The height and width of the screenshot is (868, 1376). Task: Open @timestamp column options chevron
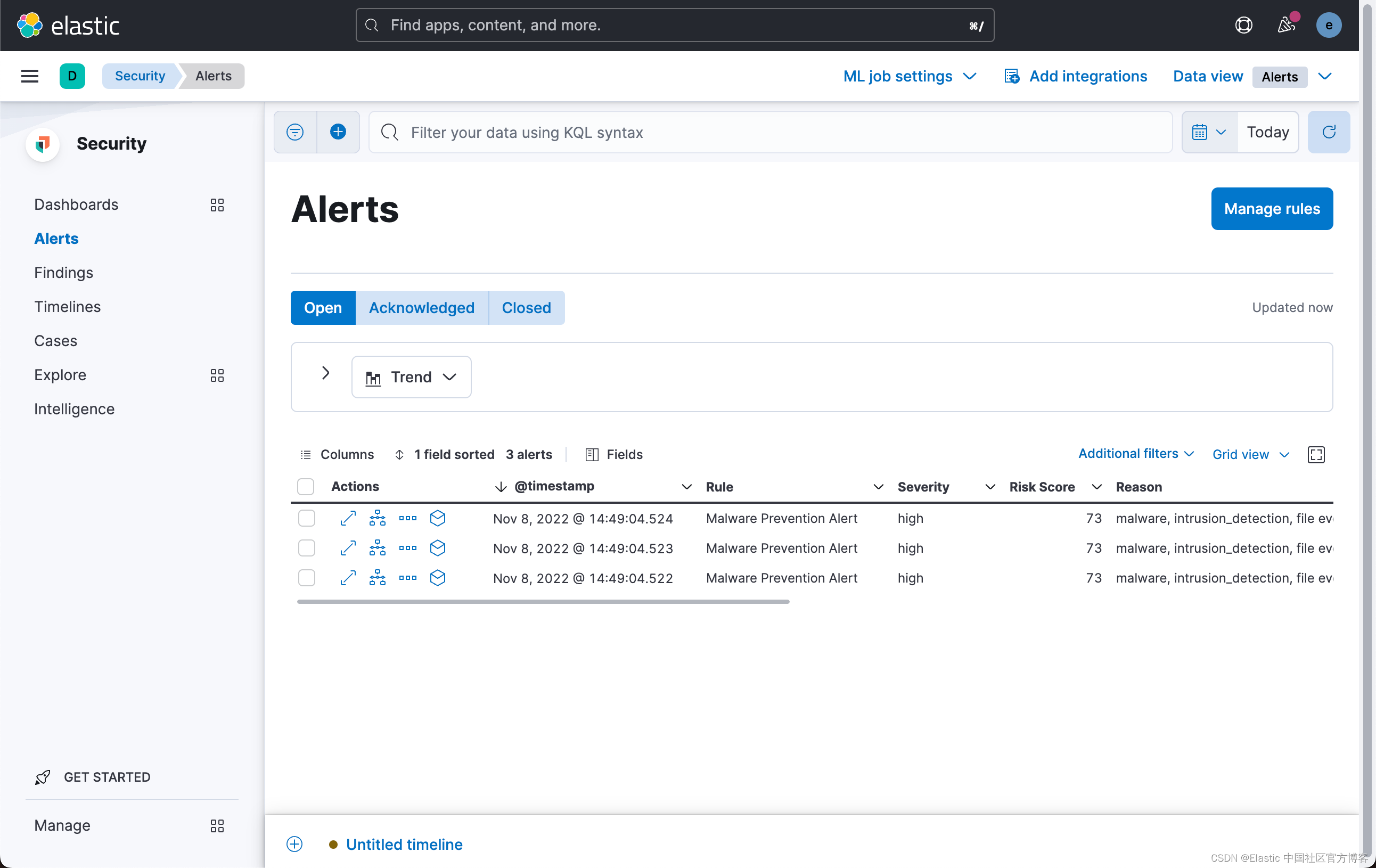point(686,486)
